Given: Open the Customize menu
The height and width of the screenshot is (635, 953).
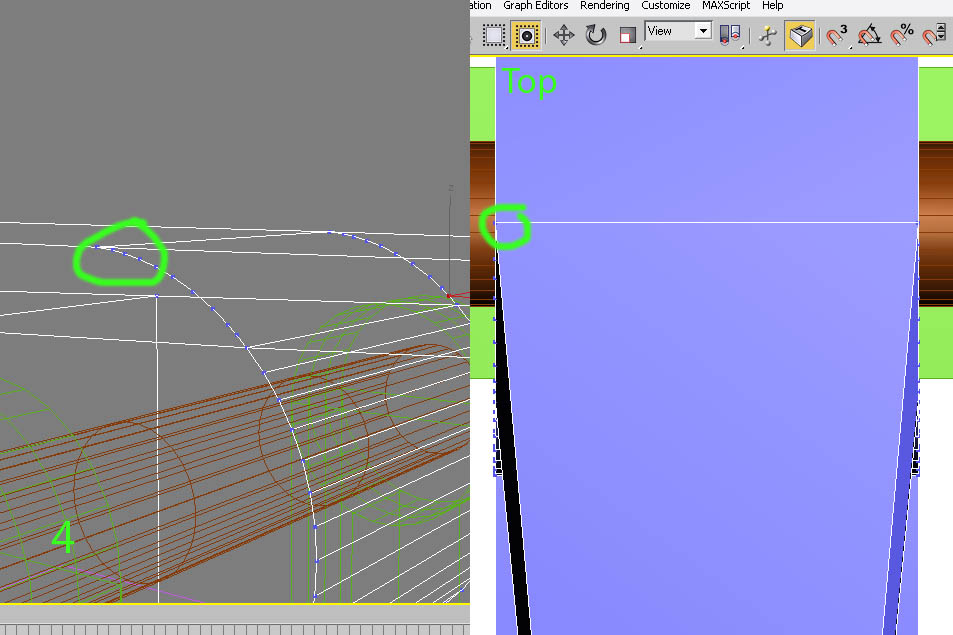Looking at the screenshot, I should 666,5.
